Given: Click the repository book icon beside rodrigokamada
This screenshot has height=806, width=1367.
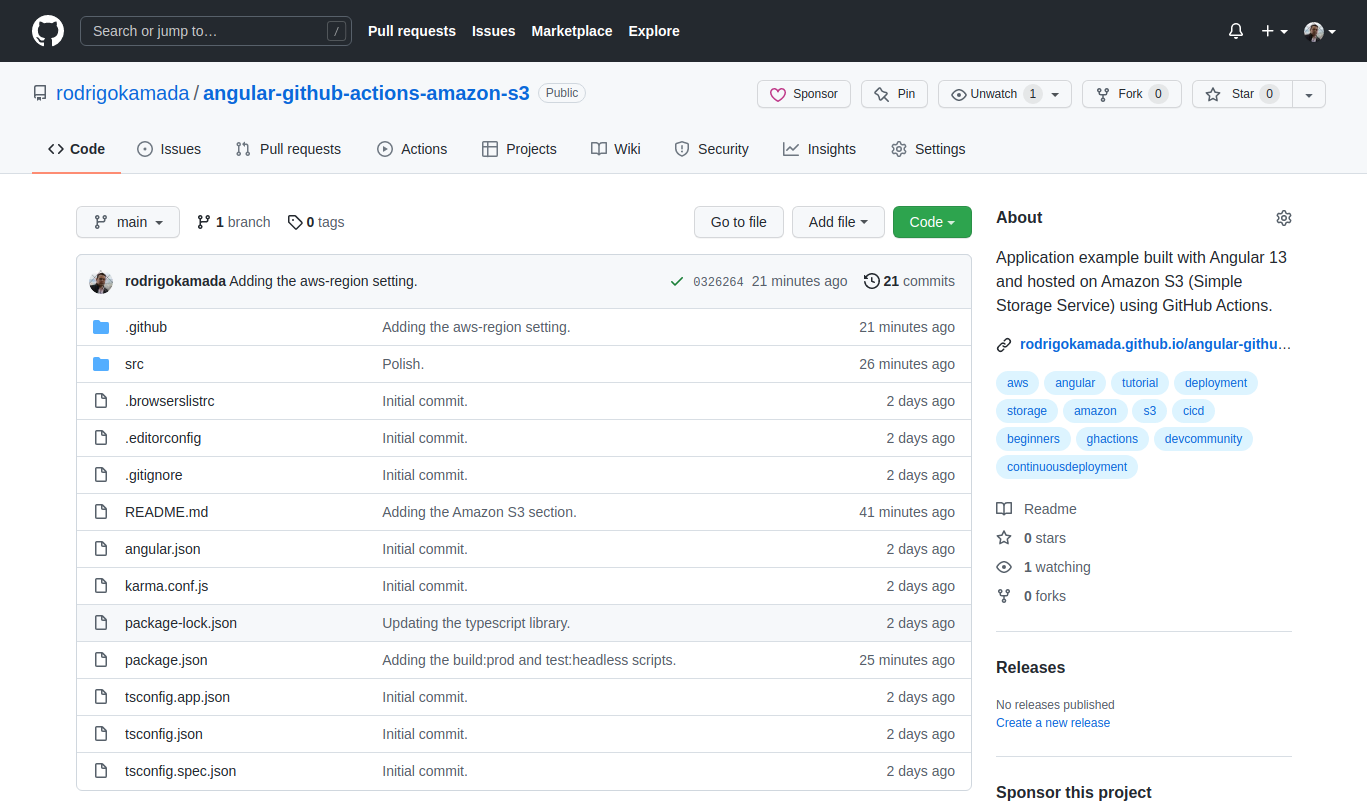Looking at the screenshot, I should pyautogui.click(x=40, y=92).
